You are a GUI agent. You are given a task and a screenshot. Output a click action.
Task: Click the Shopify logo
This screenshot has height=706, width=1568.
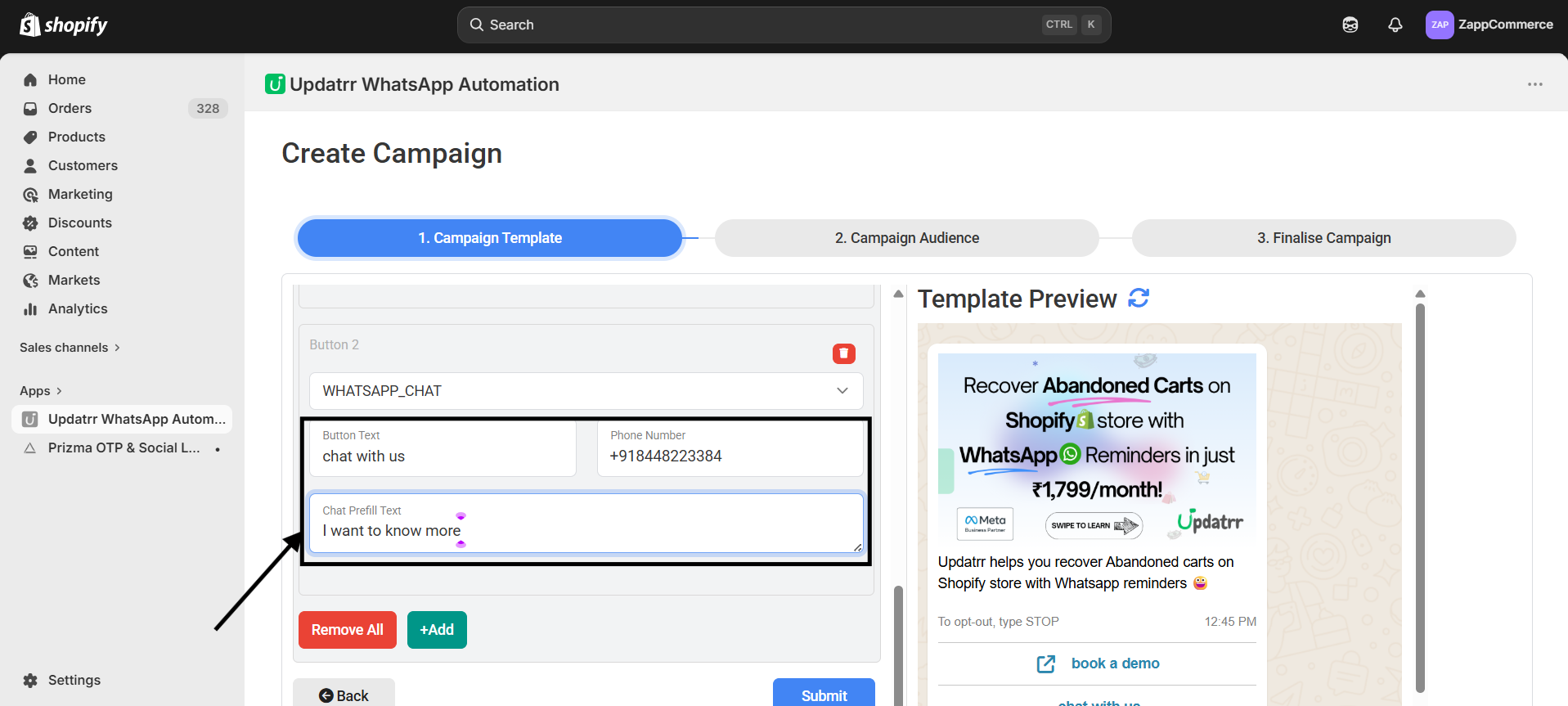click(64, 25)
